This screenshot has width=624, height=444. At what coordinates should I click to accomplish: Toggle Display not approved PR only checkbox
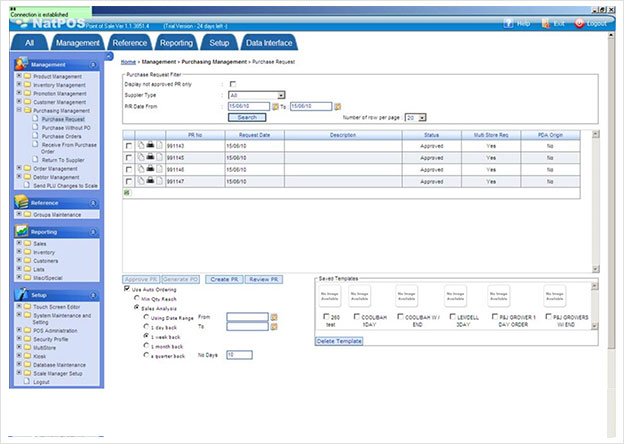(233, 84)
